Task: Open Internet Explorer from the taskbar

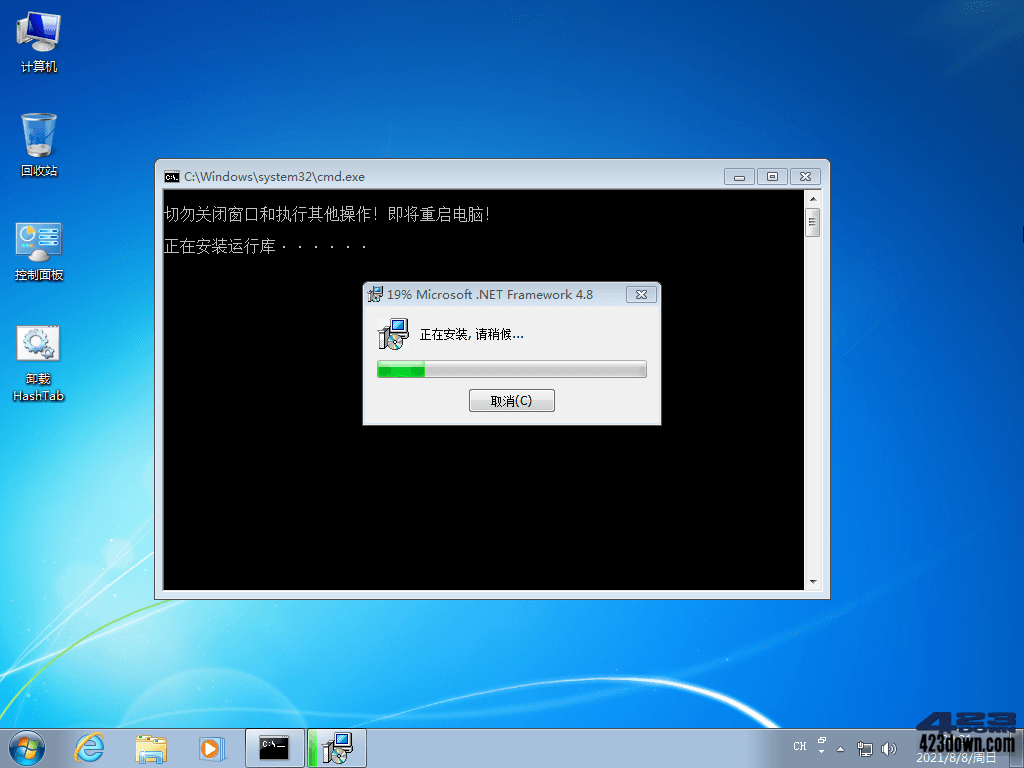Action: (x=89, y=748)
